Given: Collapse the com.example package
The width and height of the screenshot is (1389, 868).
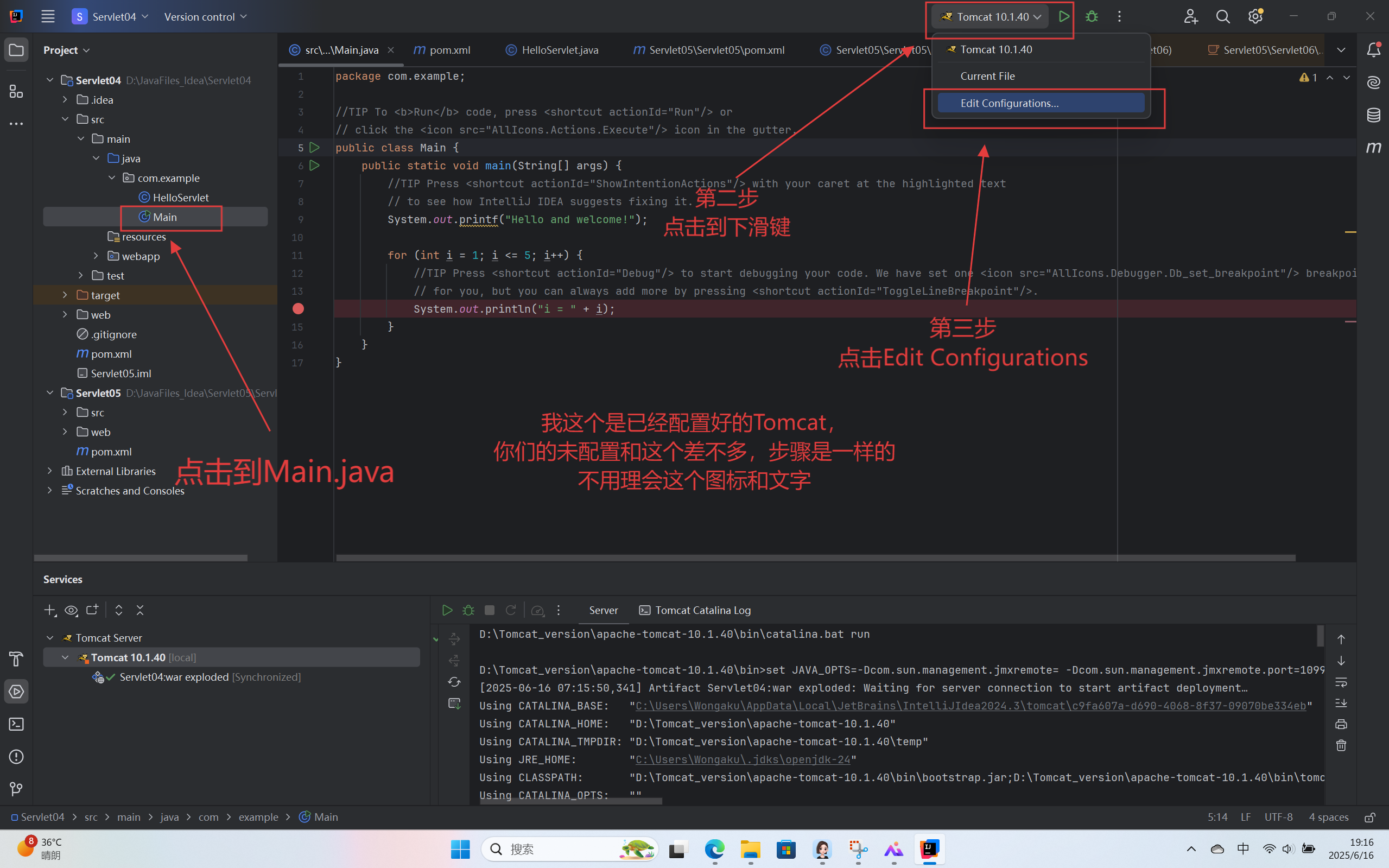Looking at the screenshot, I should point(112,178).
